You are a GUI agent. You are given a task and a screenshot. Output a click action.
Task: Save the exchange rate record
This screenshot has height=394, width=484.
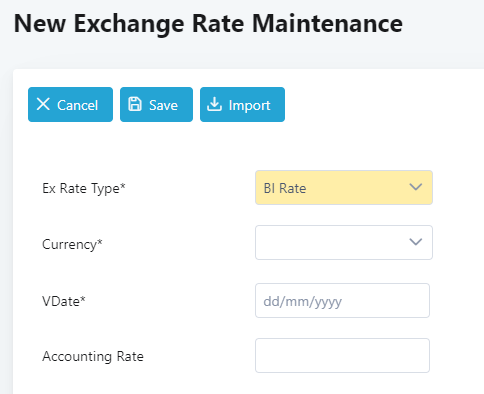click(156, 105)
